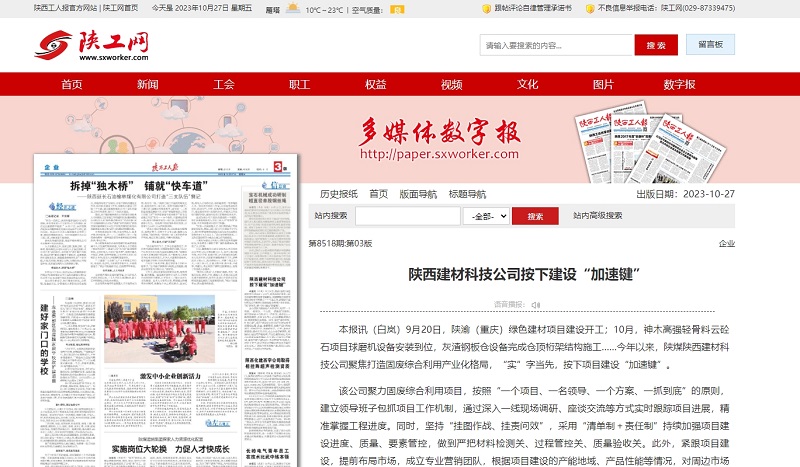The height and width of the screenshot is (467, 800).
Task: Click the red 搜索 button for site search
Action: (535, 216)
